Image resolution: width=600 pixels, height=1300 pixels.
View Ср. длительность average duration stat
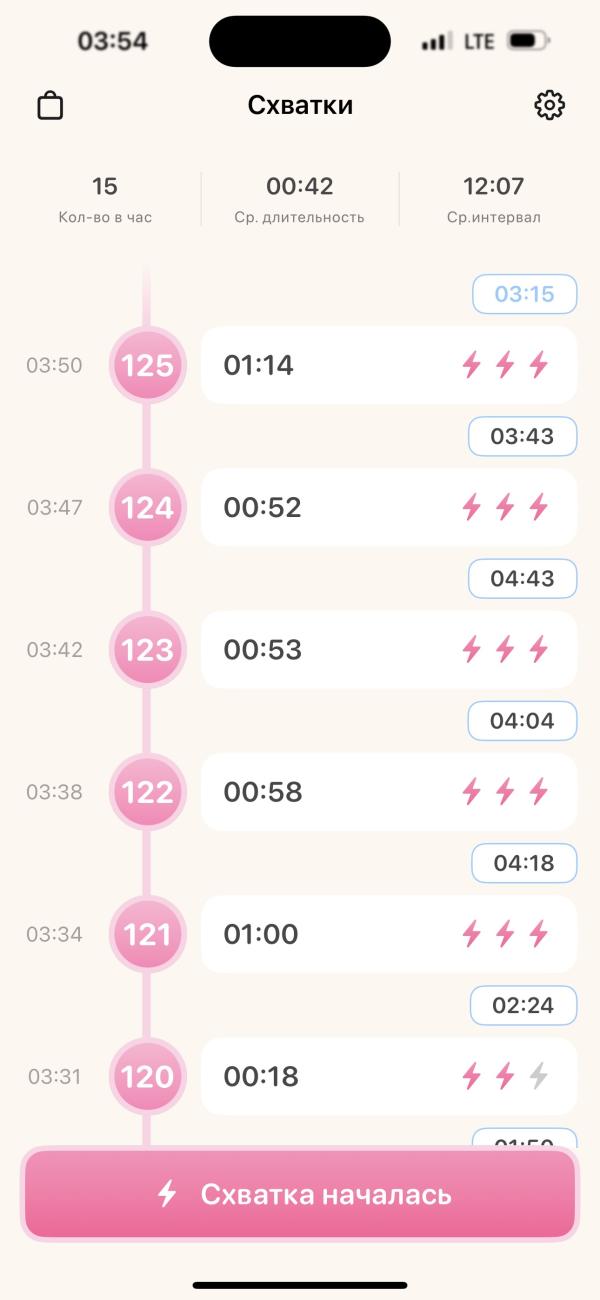300,199
